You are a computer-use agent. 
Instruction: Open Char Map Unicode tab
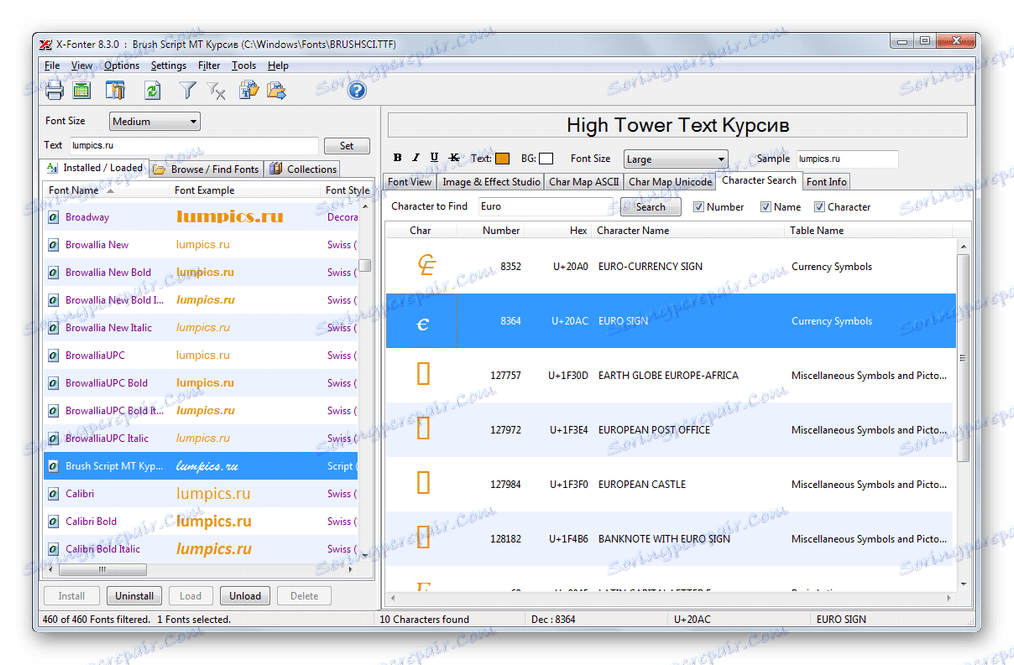pyautogui.click(x=670, y=182)
